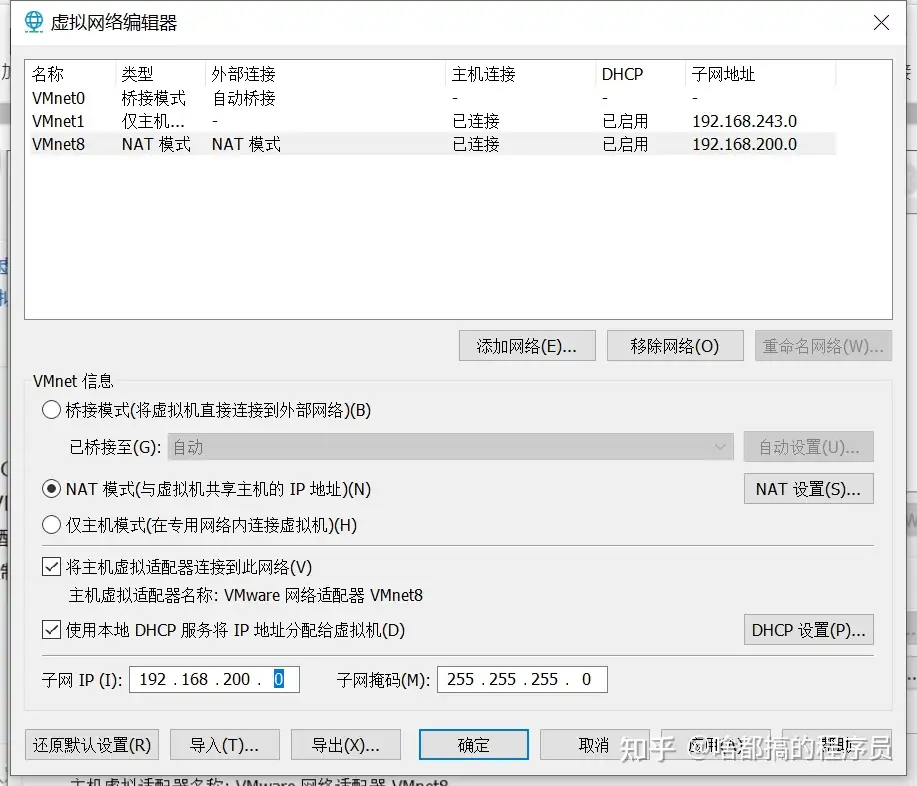This screenshot has height=786, width=917.
Task: Click the 子网地址 column header
Action: click(x=760, y=74)
